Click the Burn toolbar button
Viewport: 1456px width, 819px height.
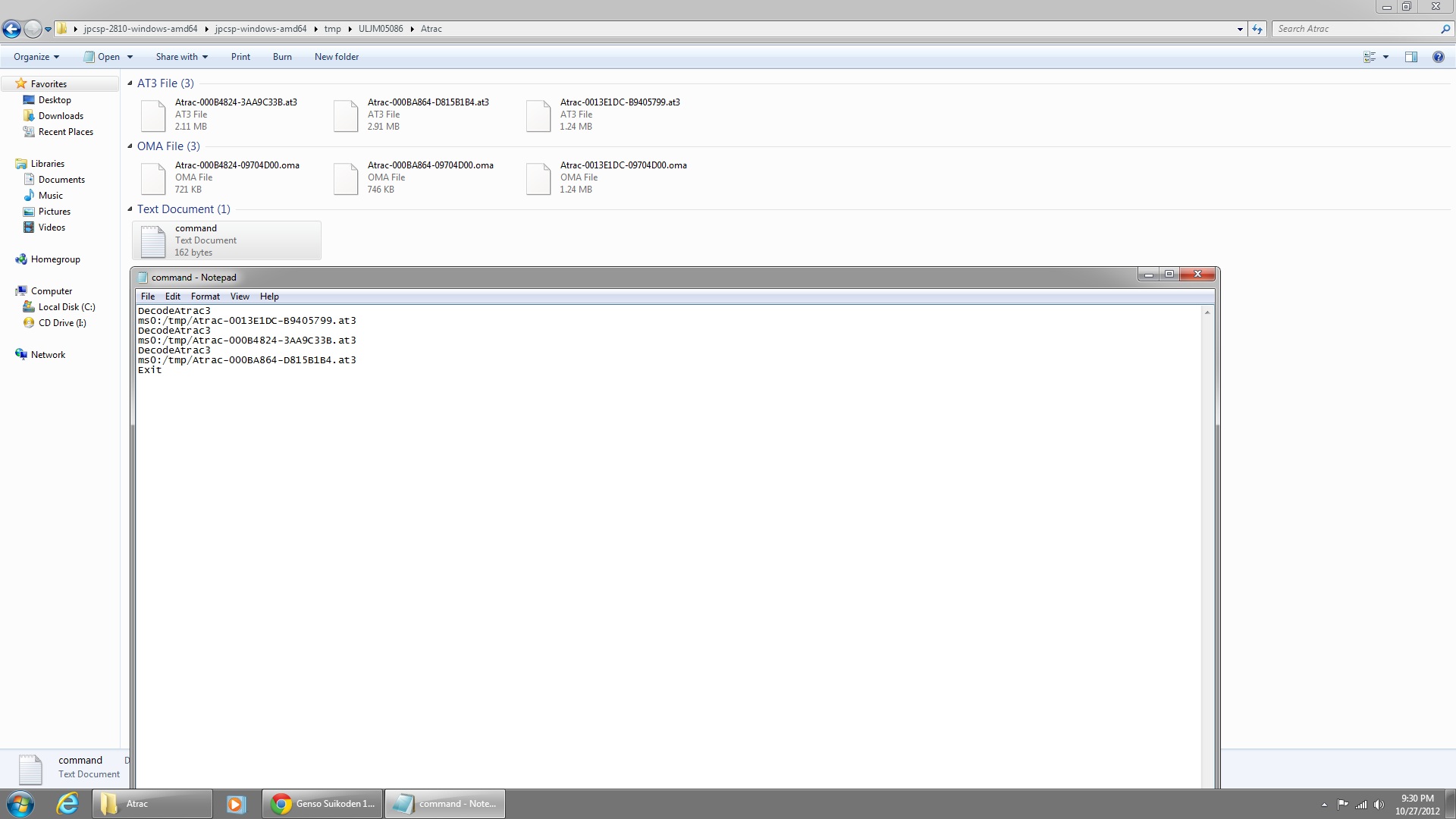tap(282, 57)
